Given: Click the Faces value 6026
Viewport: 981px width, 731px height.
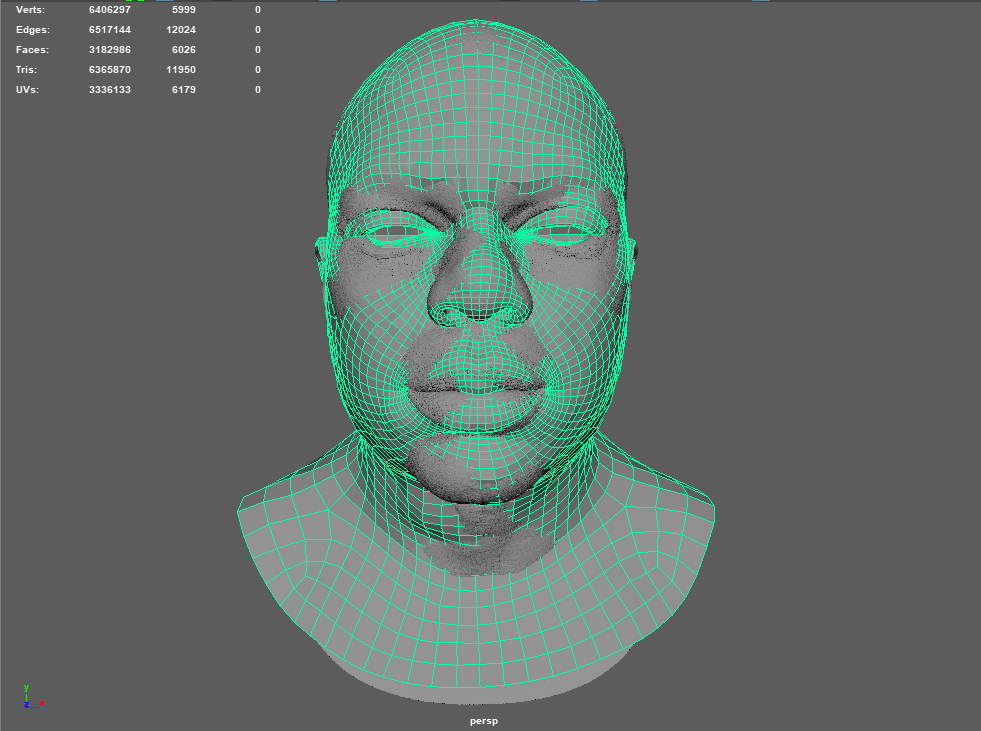Looking at the screenshot, I should pyautogui.click(x=183, y=50).
